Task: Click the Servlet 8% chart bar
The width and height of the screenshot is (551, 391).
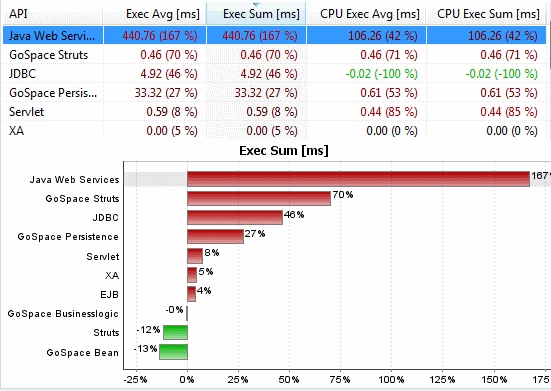Action: [195, 255]
